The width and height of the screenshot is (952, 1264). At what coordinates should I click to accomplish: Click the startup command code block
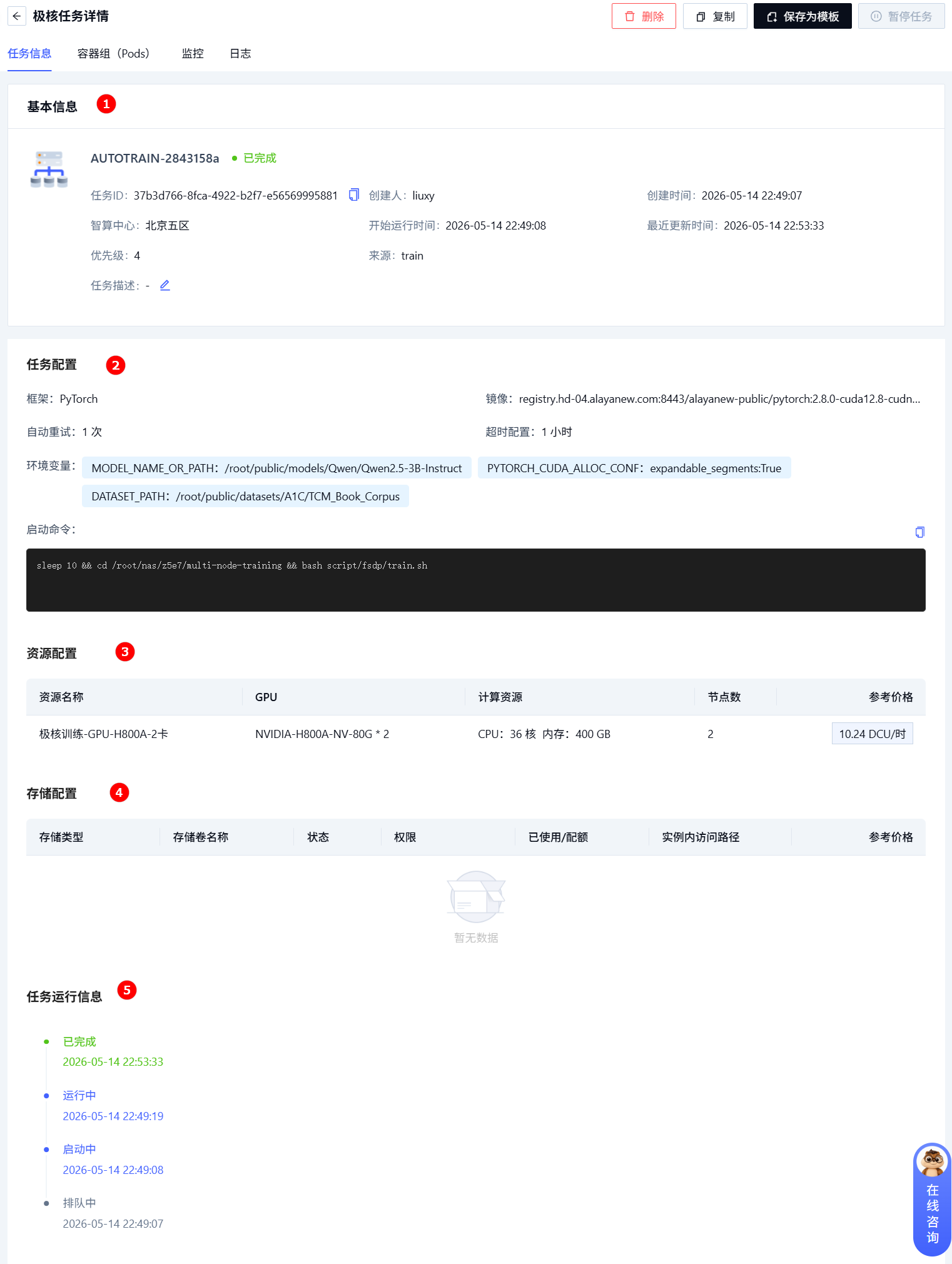(x=475, y=580)
